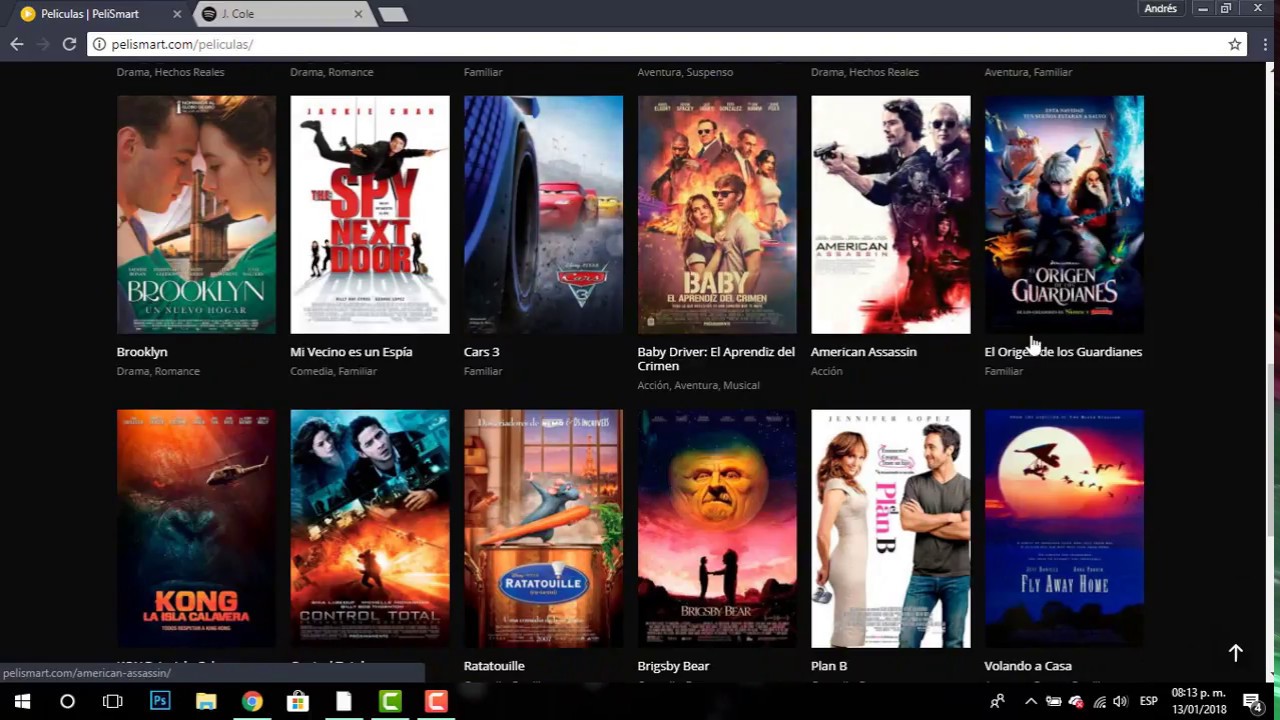Click genre text "Acción, Aventura, Musical"
The width and height of the screenshot is (1280, 720).
click(698, 385)
